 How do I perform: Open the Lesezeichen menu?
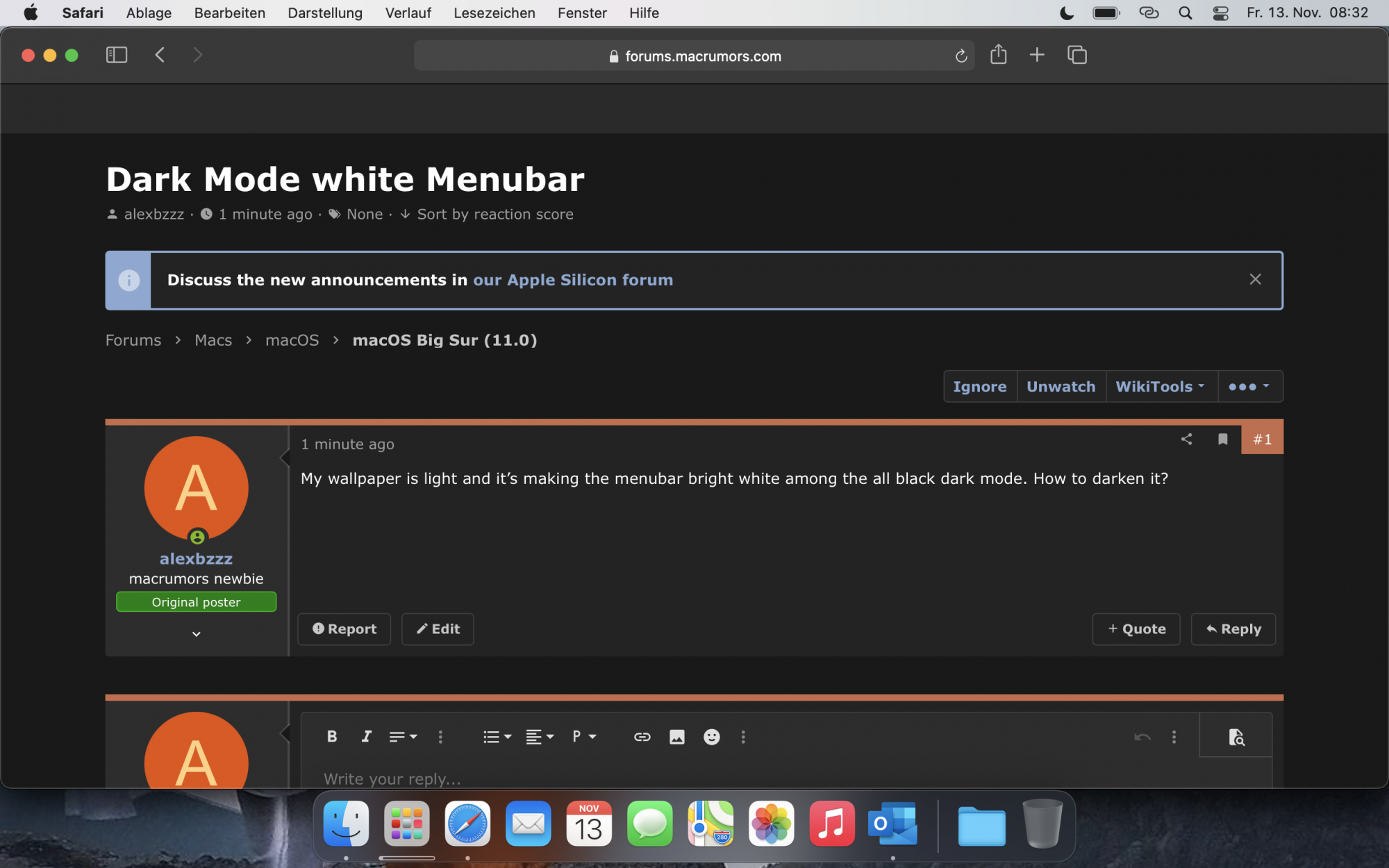pyautogui.click(x=494, y=12)
